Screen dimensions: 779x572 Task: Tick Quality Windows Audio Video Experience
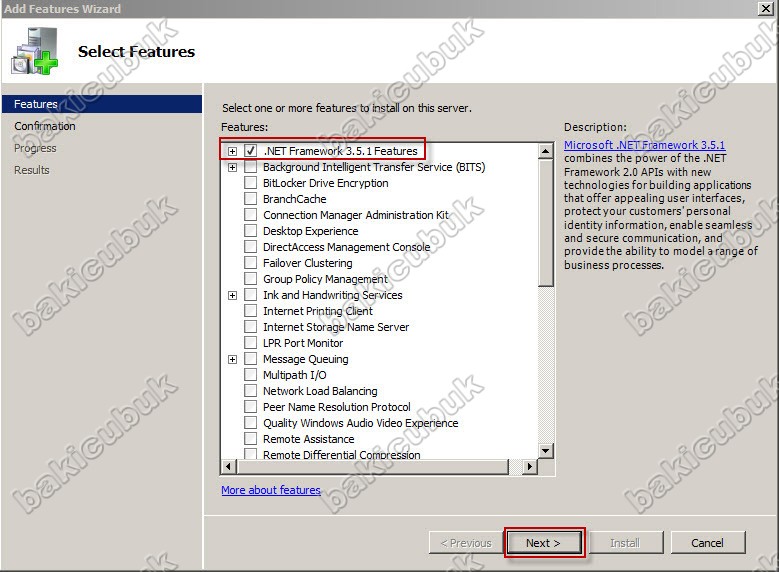[250, 423]
